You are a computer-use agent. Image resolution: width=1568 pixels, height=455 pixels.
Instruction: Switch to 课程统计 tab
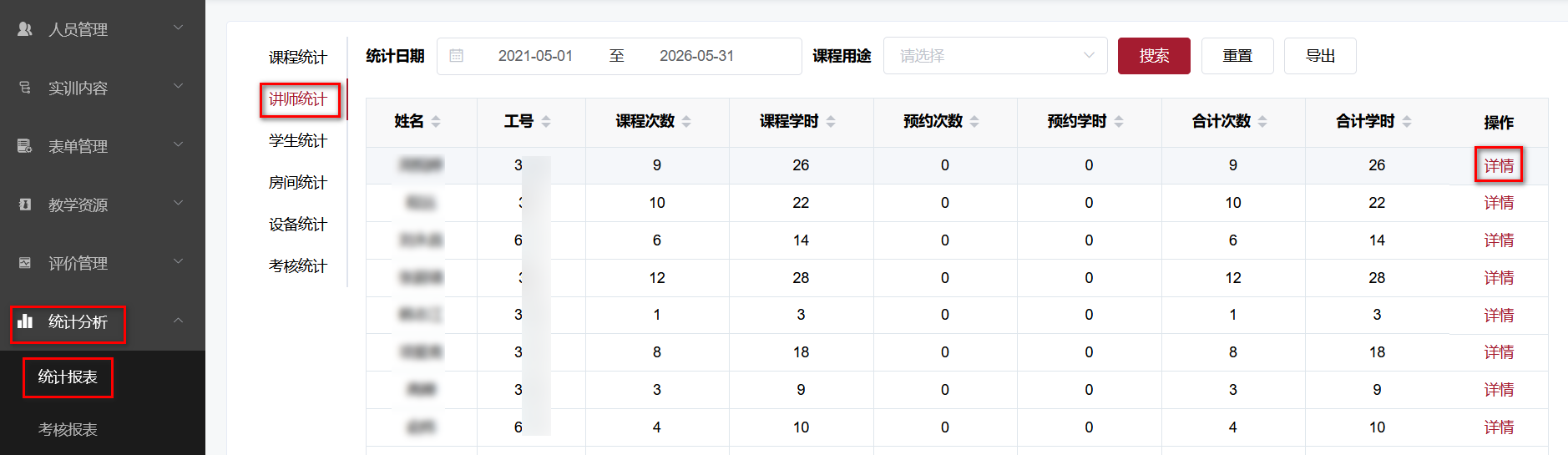[x=298, y=58]
